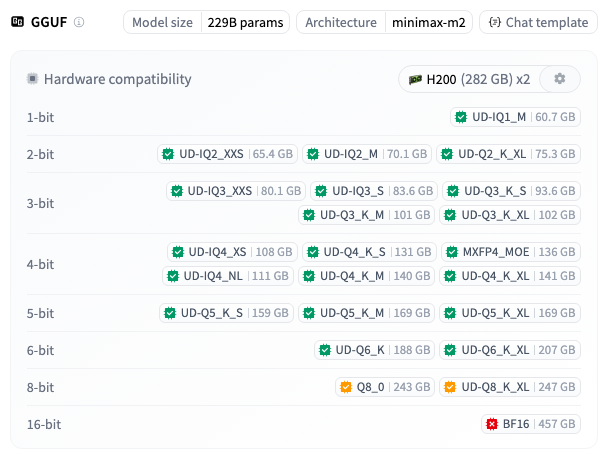Click the red incompatible icon on BF16

click(x=490, y=424)
